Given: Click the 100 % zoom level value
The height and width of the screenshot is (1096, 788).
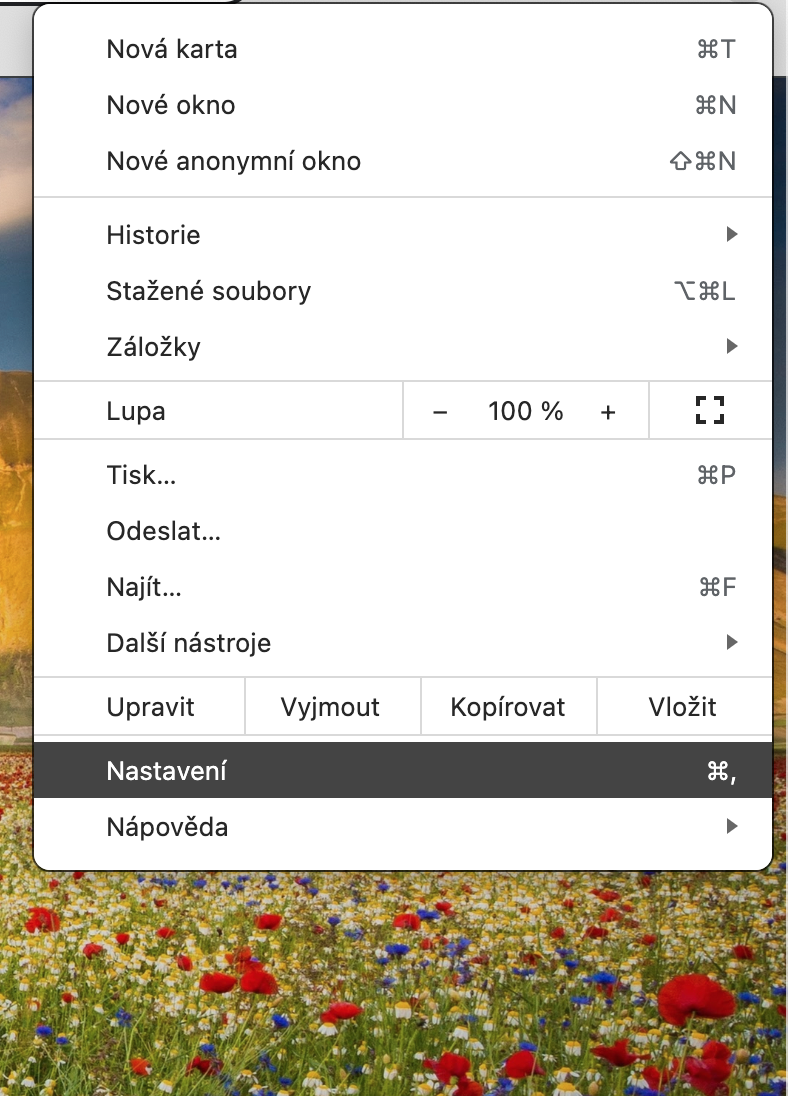Looking at the screenshot, I should (x=526, y=411).
